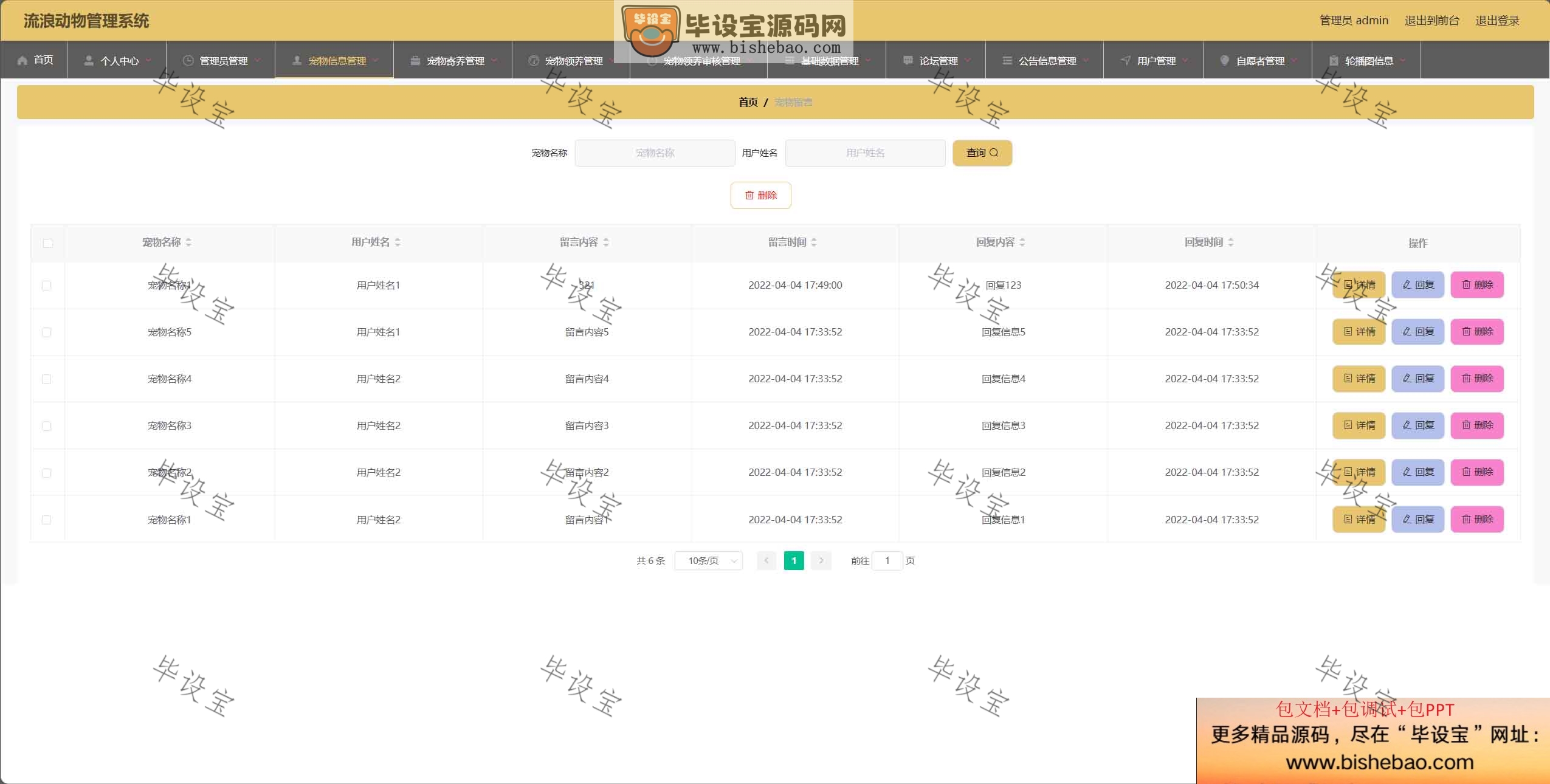Click the person icon beside 个人中心

tap(89, 60)
